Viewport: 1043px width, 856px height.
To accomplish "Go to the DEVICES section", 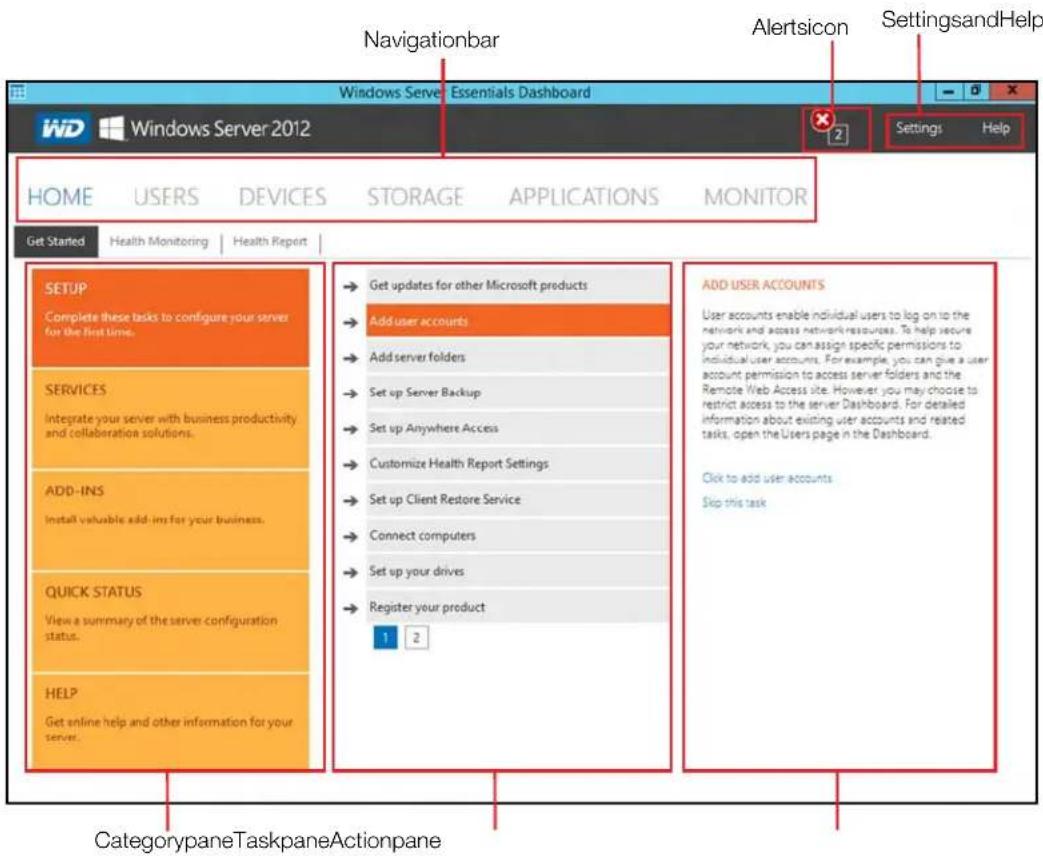I will tap(283, 197).
